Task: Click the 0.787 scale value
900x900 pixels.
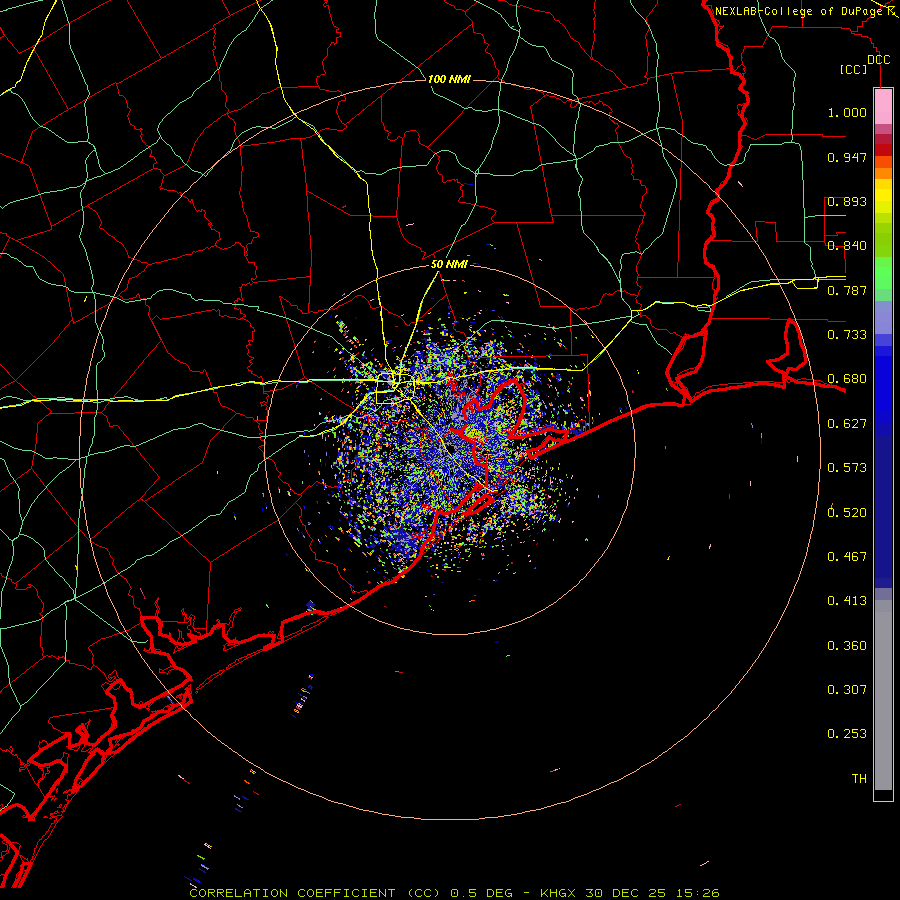Action: (847, 290)
